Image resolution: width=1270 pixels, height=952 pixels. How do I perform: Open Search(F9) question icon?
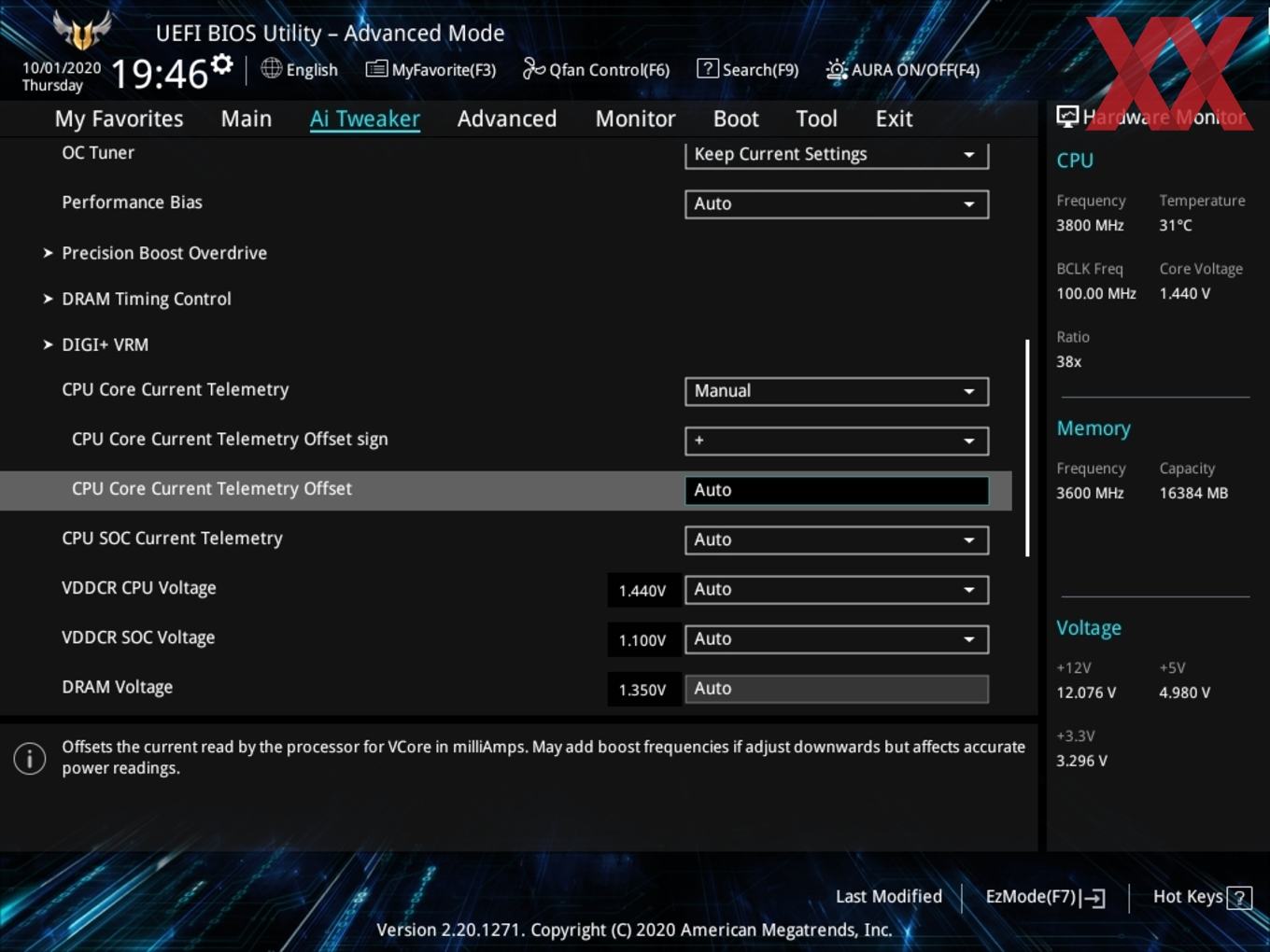[708, 68]
